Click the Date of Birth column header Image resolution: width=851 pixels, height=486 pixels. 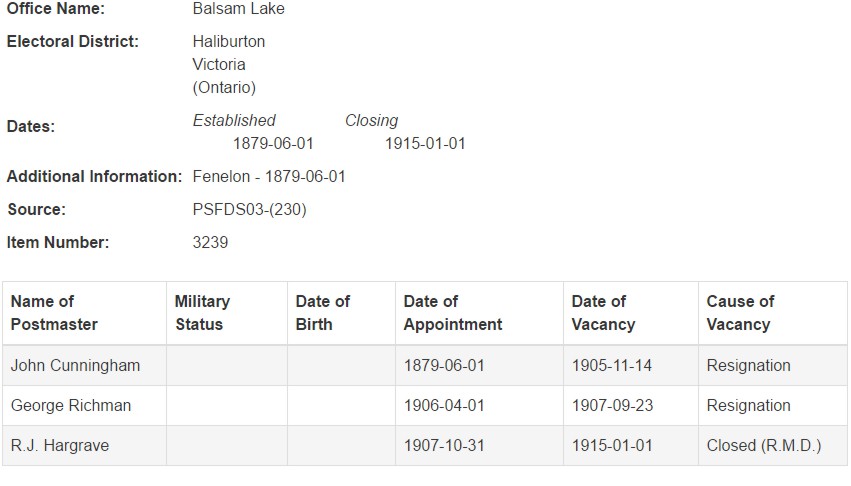point(322,313)
